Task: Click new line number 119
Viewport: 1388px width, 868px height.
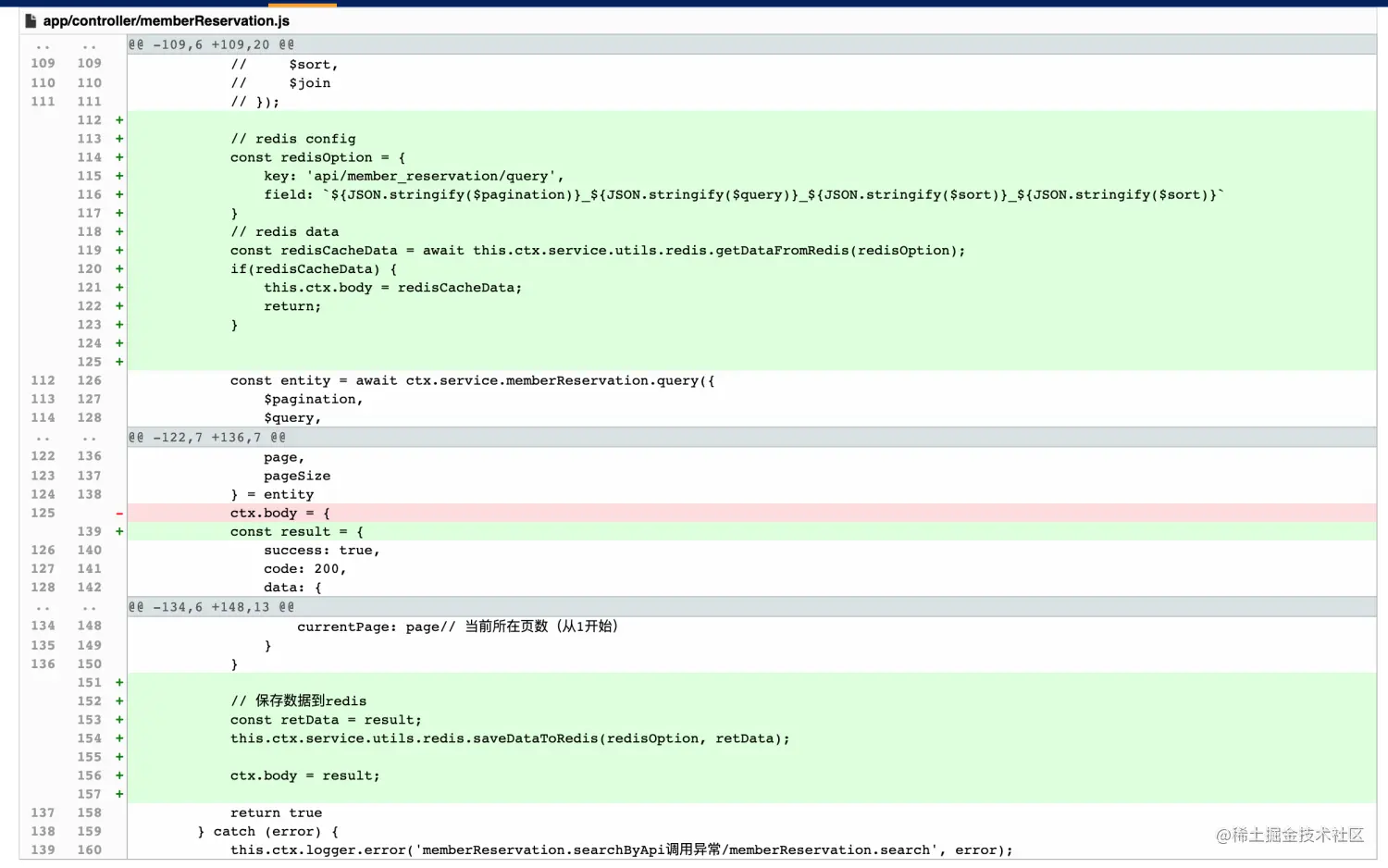Action: click(90, 250)
